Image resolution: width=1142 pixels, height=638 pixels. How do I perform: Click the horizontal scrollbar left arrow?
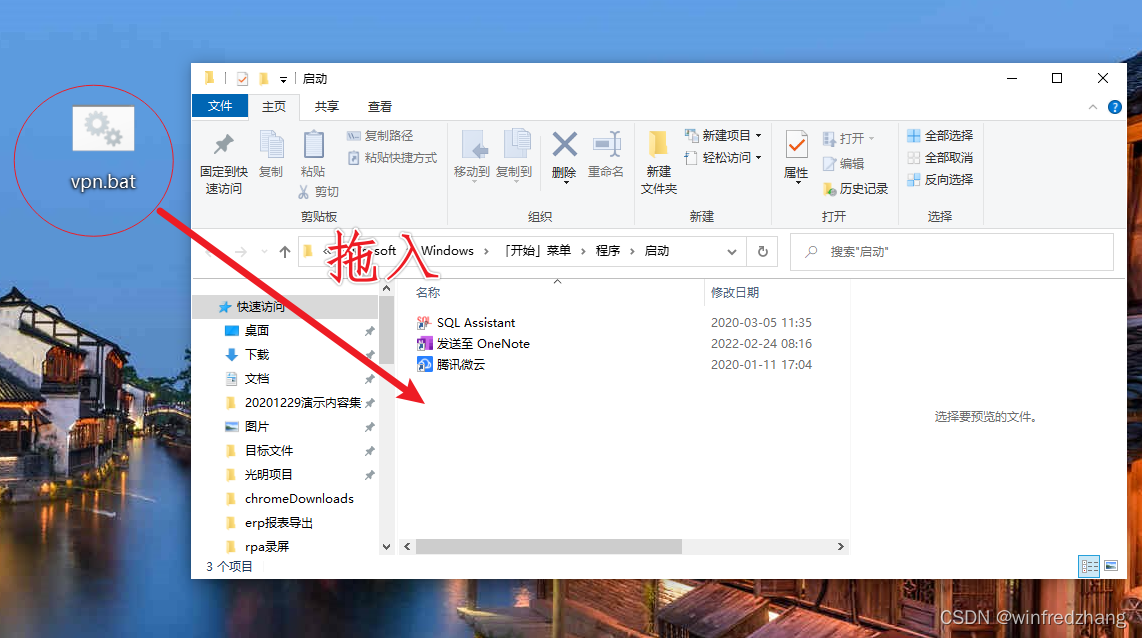coord(407,546)
